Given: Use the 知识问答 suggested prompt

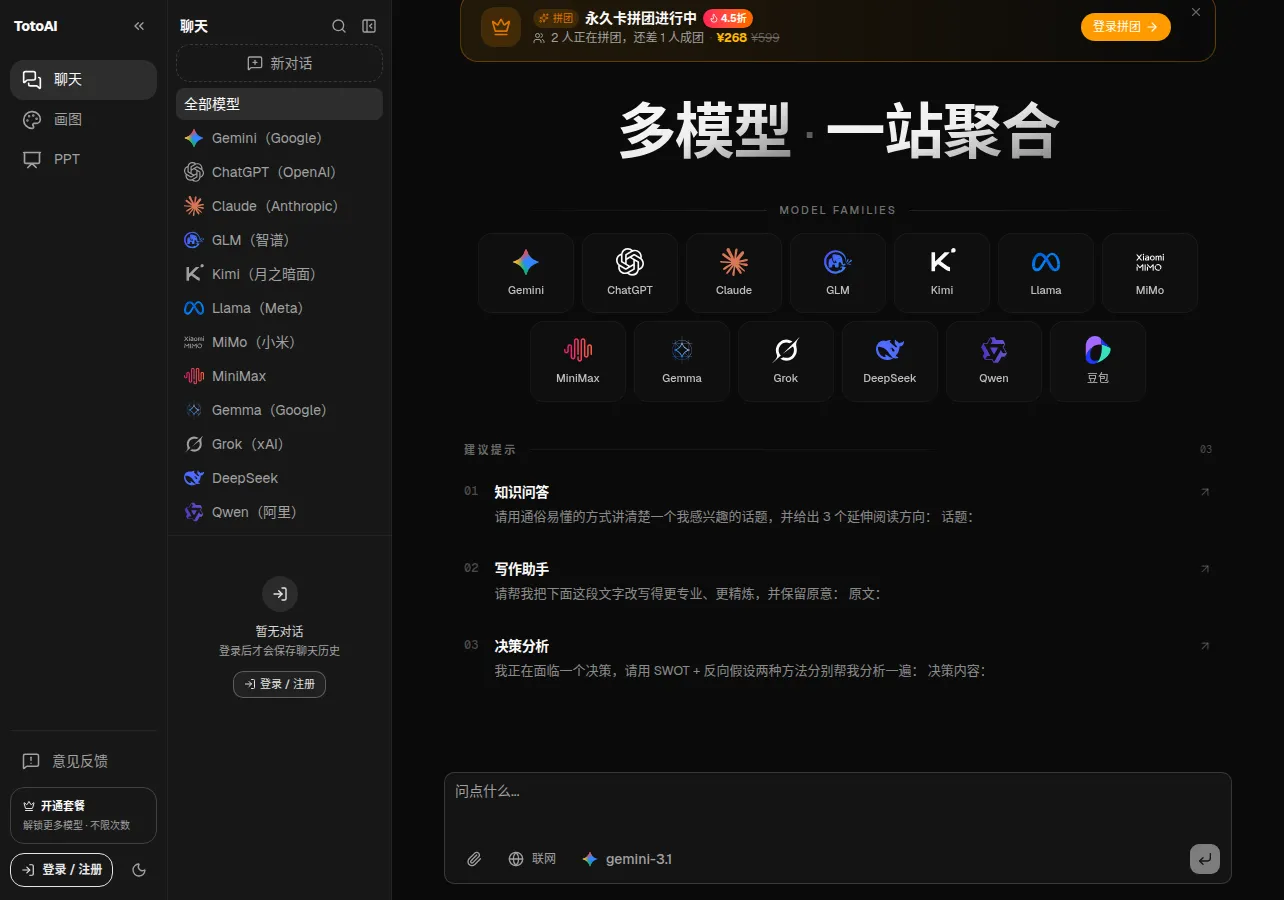Looking at the screenshot, I should [x=838, y=504].
